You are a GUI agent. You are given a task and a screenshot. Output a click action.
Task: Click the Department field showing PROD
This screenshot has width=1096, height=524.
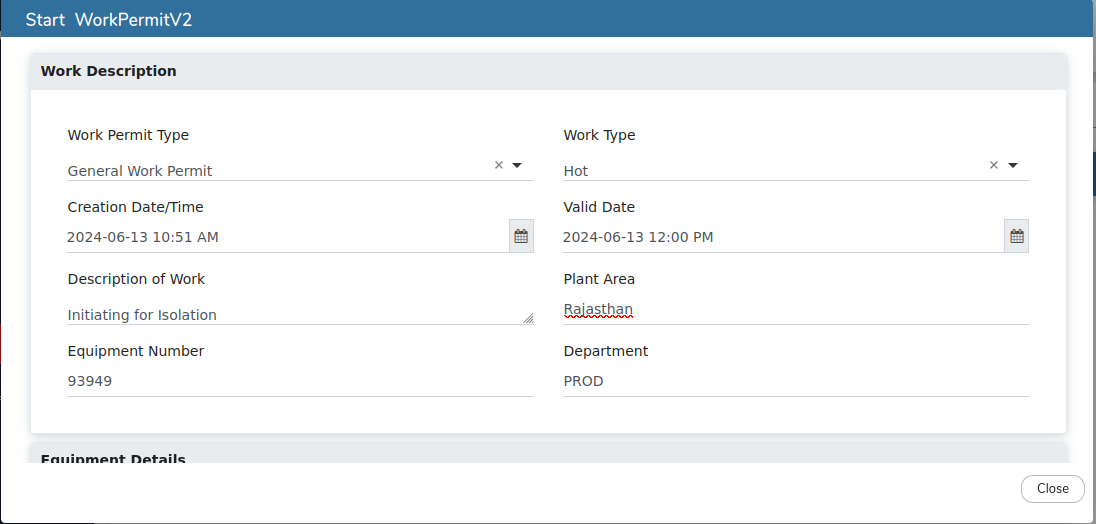pyautogui.click(x=795, y=381)
